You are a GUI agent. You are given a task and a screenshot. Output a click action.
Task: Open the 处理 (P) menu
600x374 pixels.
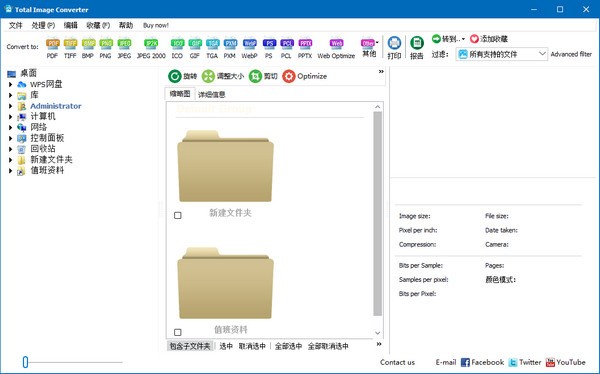coord(43,25)
